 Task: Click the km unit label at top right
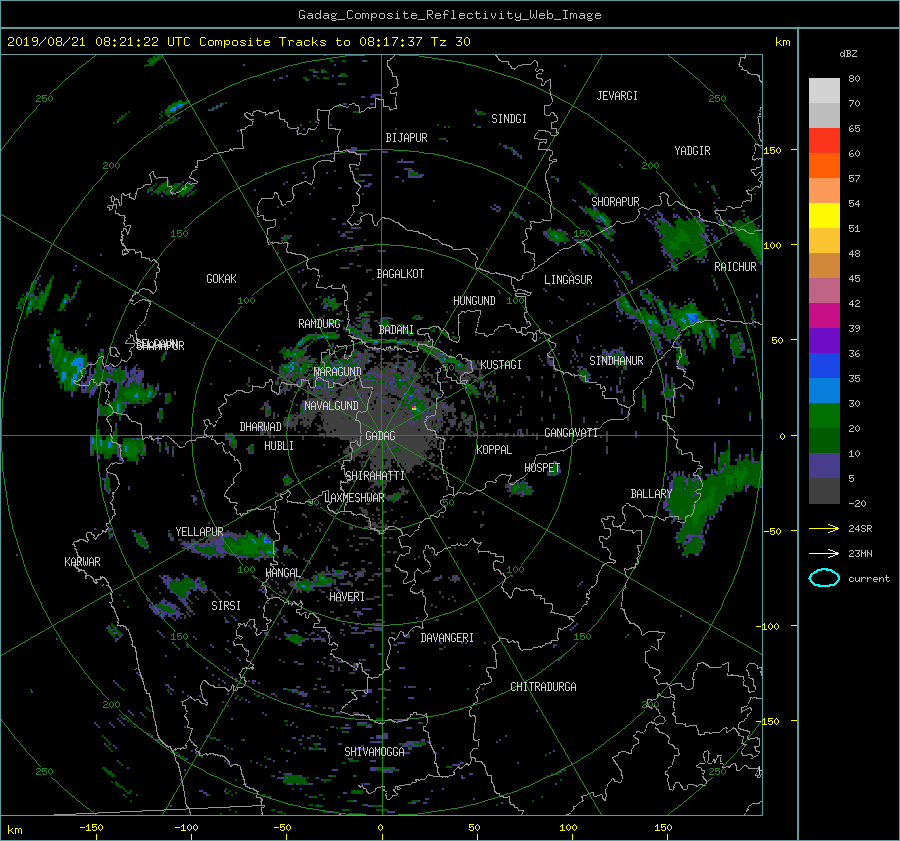[782, 42]
